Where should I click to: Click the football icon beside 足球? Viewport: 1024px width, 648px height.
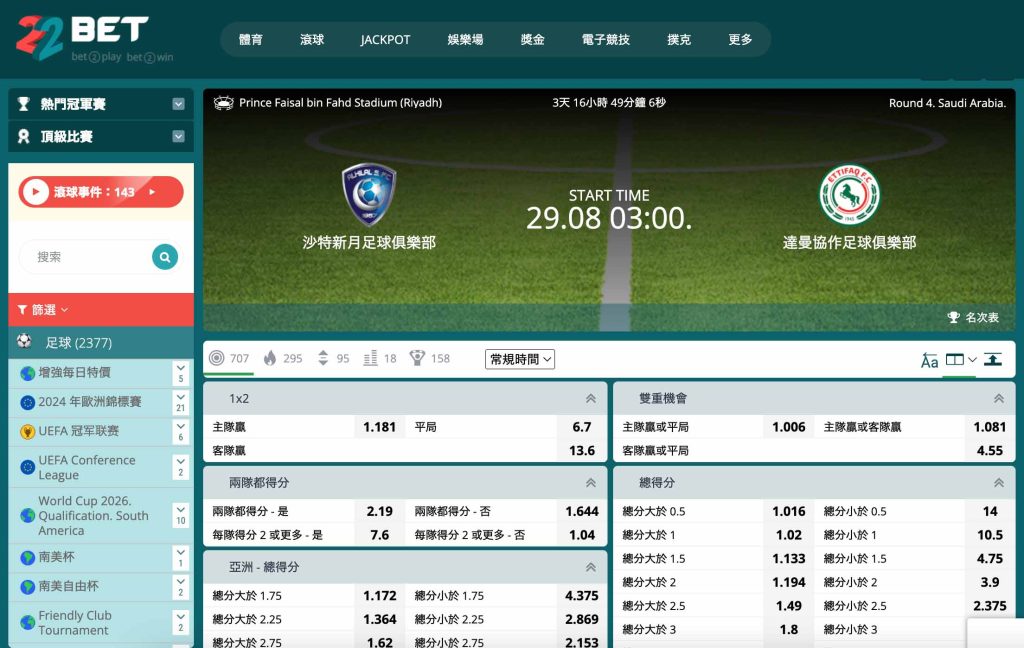(x=24, y=341)
